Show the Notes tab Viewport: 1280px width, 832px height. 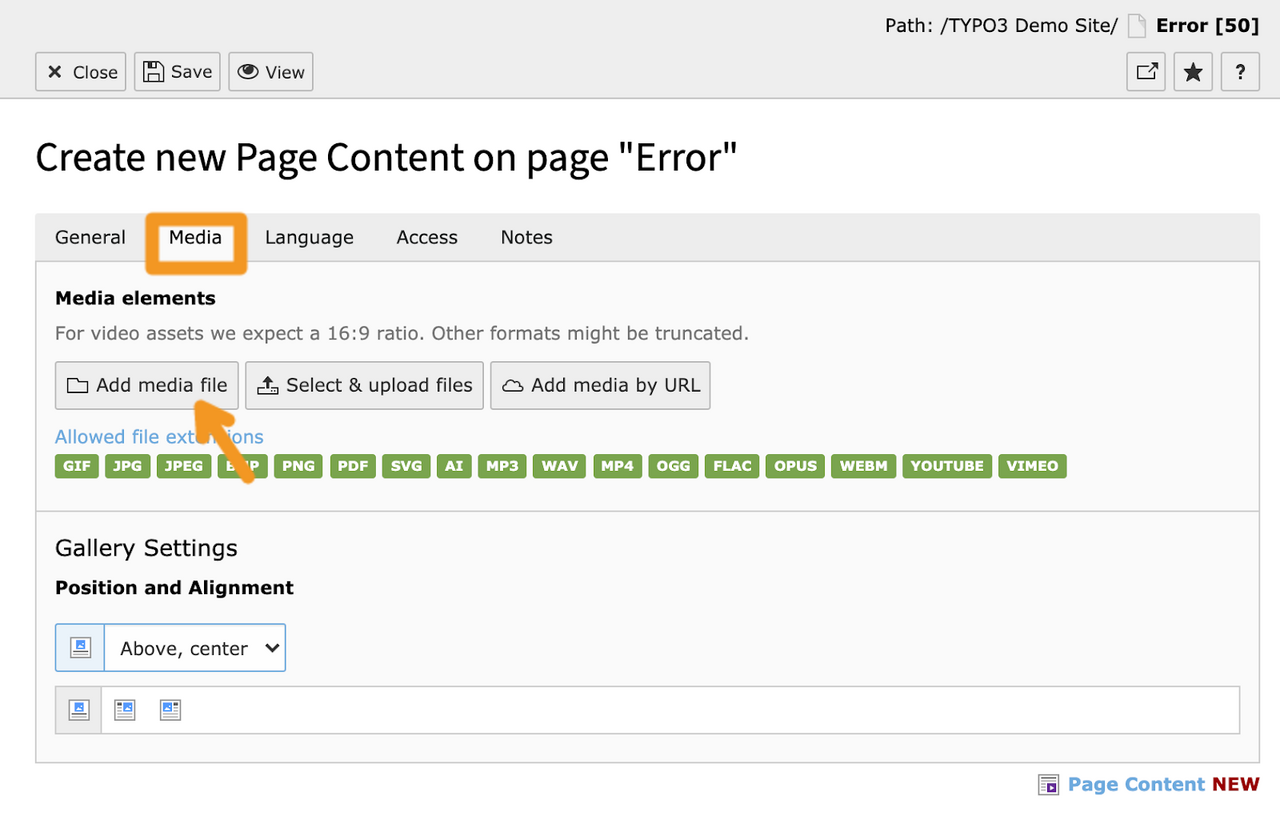(526, 237)
